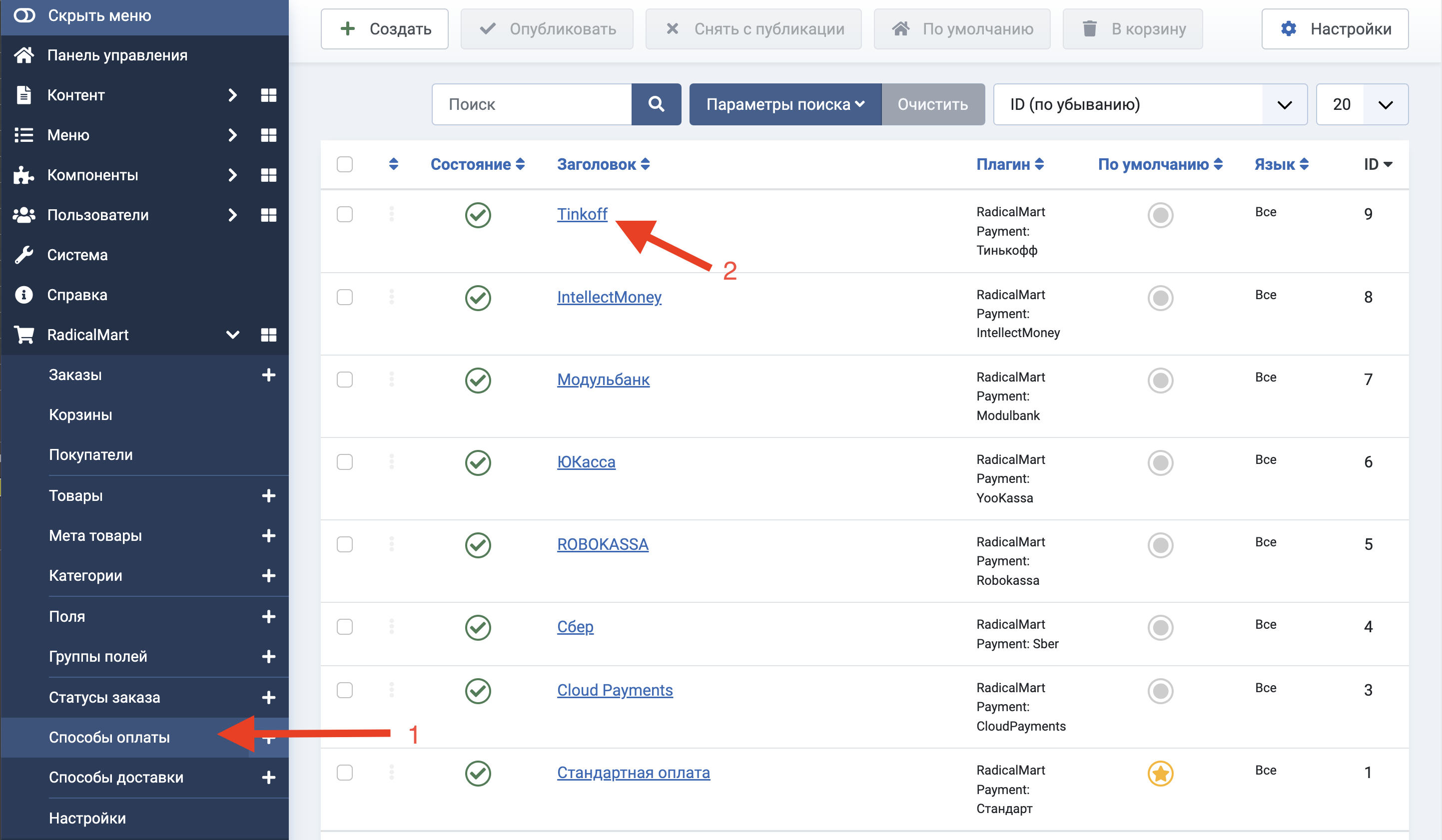
Task: Add new via Способы доставки plus icon
Action: (x=268, y=778)
